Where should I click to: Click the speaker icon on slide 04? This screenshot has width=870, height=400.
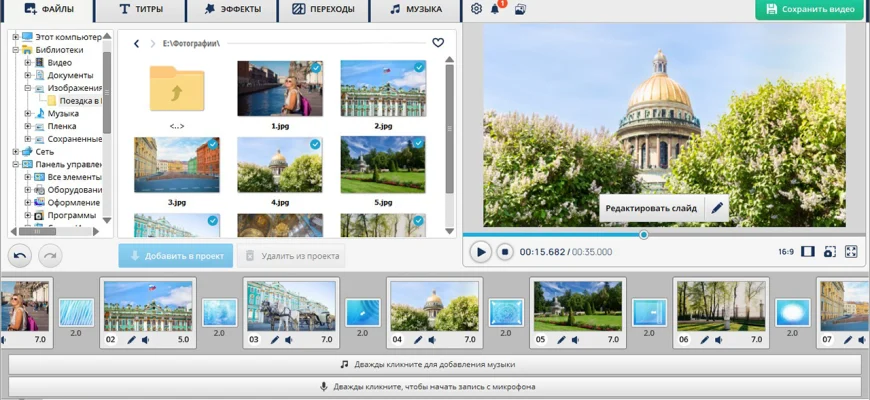[432, 340]
